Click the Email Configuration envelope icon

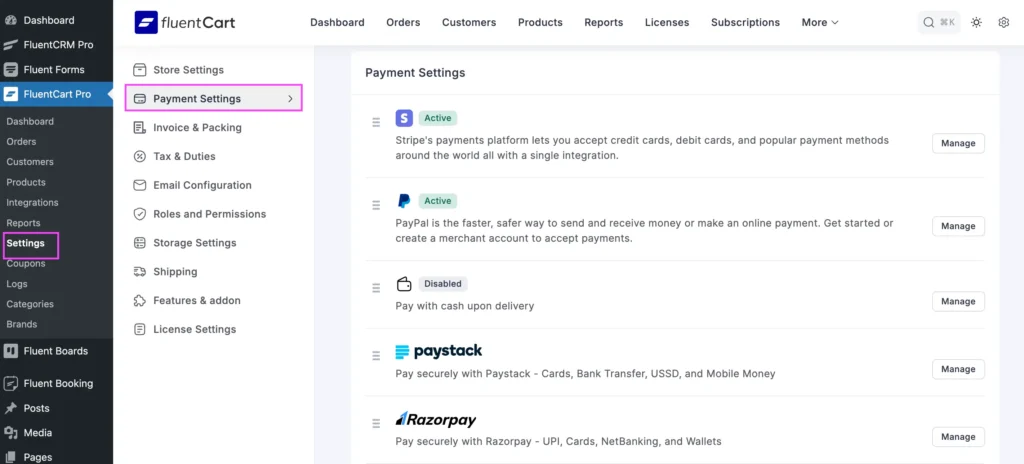coord(139,185)
